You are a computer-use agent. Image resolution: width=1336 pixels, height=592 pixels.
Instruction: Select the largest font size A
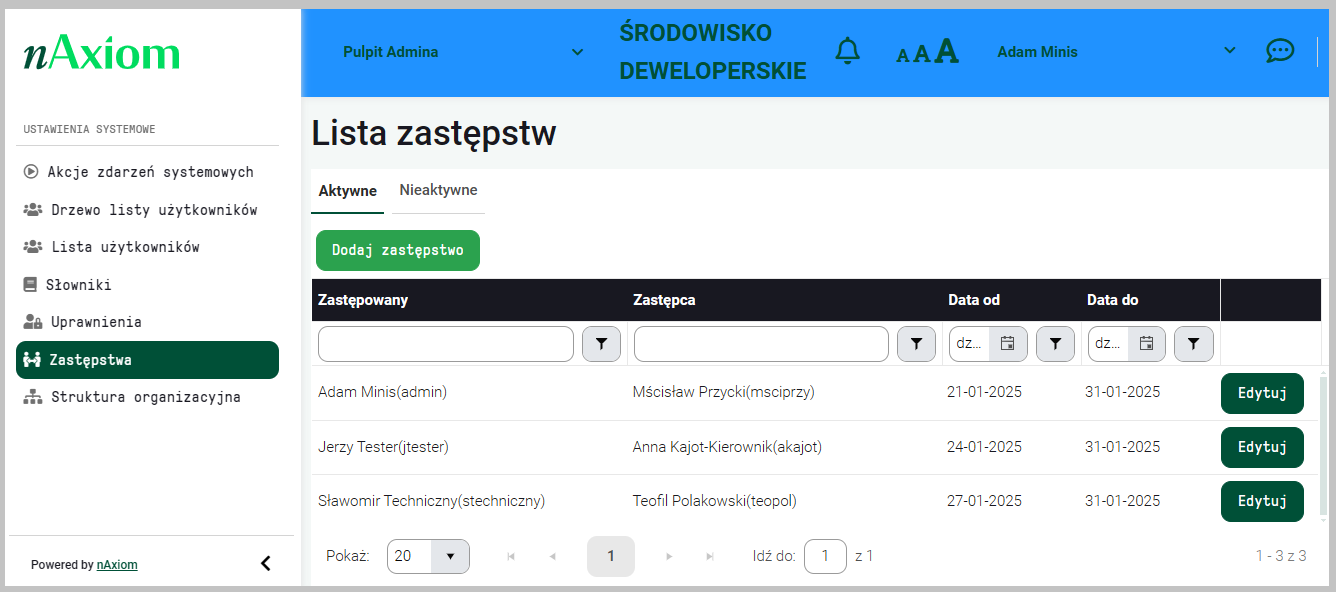tap(946, 50)
